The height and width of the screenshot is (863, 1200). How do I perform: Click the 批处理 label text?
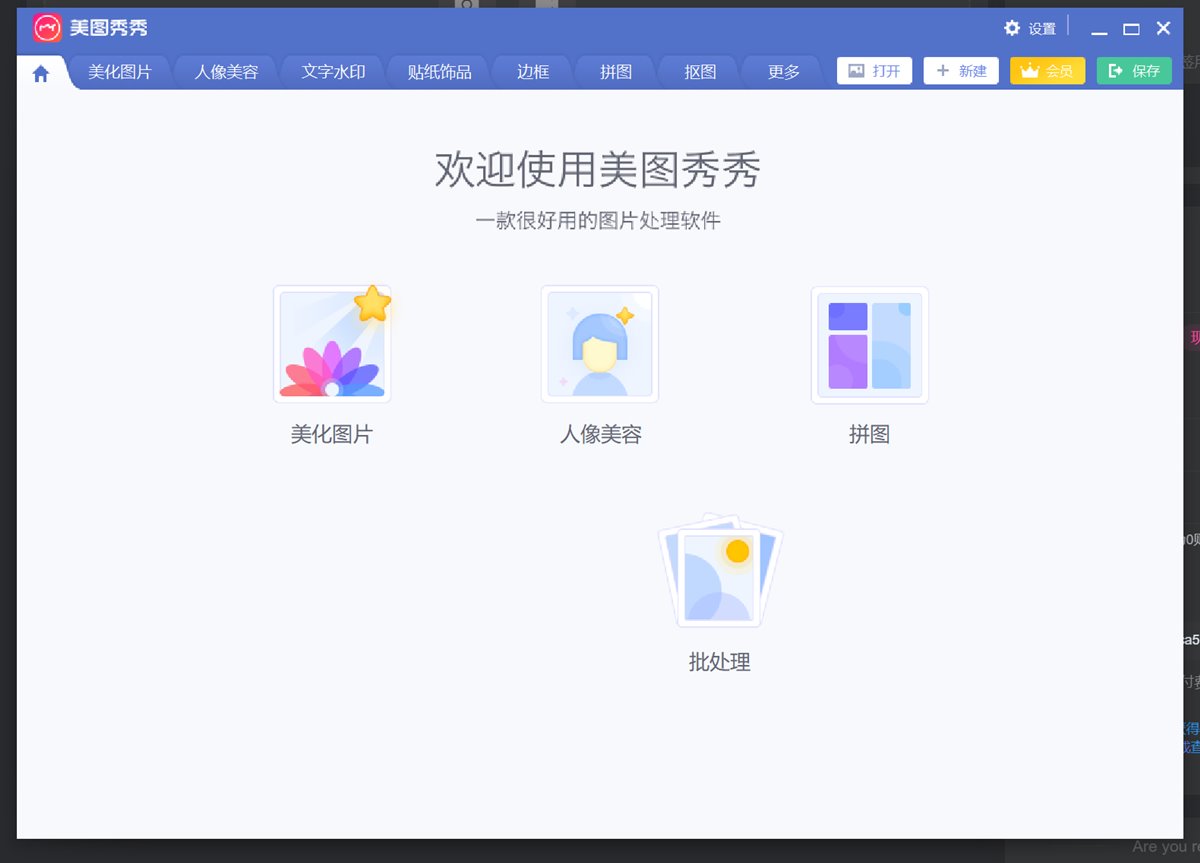[720, 662]
